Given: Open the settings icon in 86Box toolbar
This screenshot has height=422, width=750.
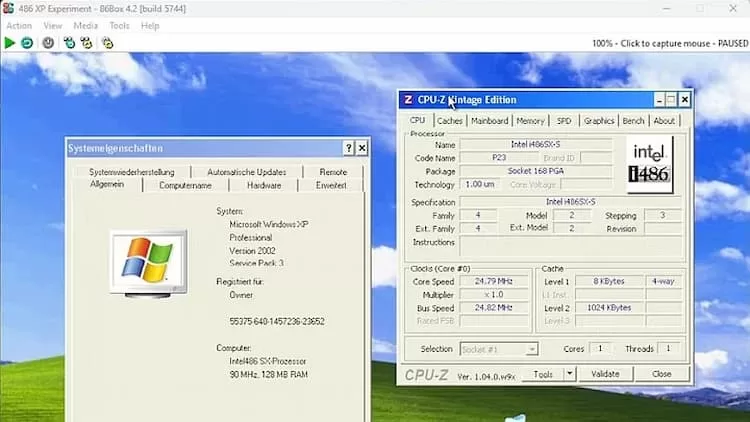Looking at the screenshot, I should click(x=108, y=43).
